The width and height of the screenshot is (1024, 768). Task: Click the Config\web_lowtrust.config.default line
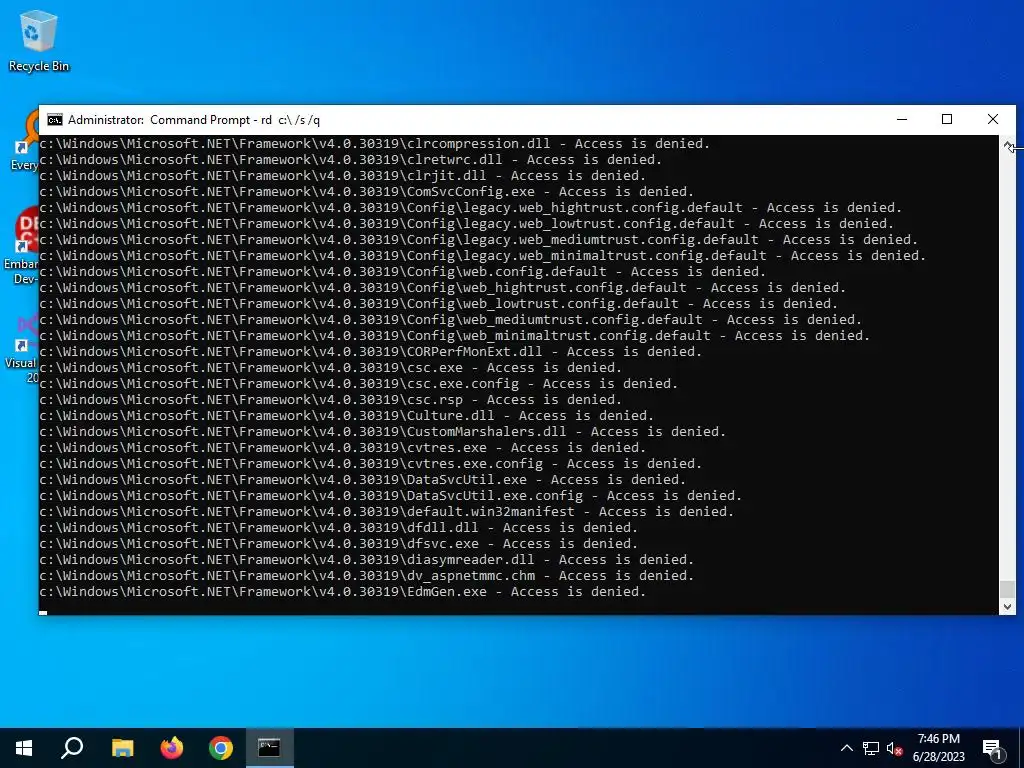439,304
